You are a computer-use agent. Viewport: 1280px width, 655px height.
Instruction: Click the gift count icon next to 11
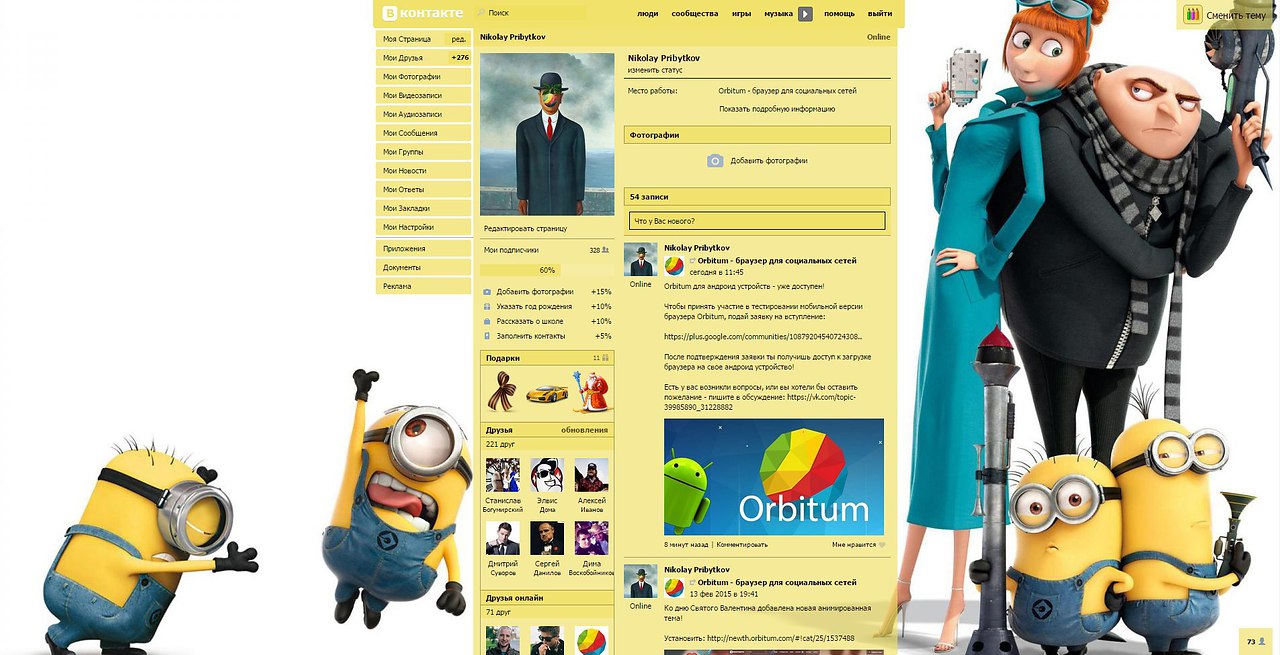point(607,357)
